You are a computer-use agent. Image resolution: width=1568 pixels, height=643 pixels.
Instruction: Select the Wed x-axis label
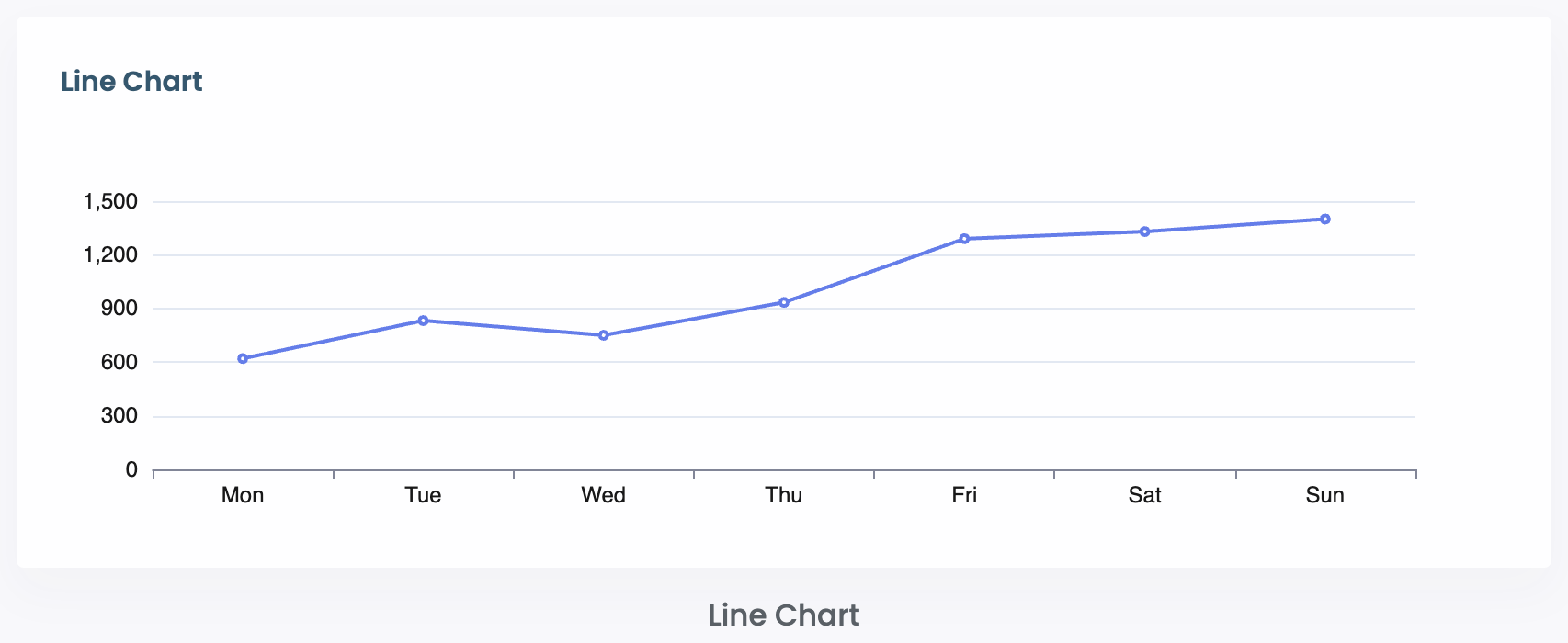[x=604, y=495]
